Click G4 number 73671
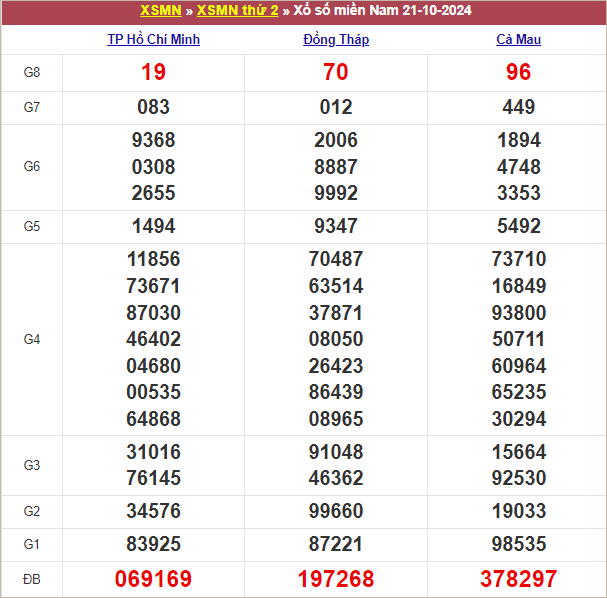Viewport: 607px width, 598px height. tap(153, 286)
